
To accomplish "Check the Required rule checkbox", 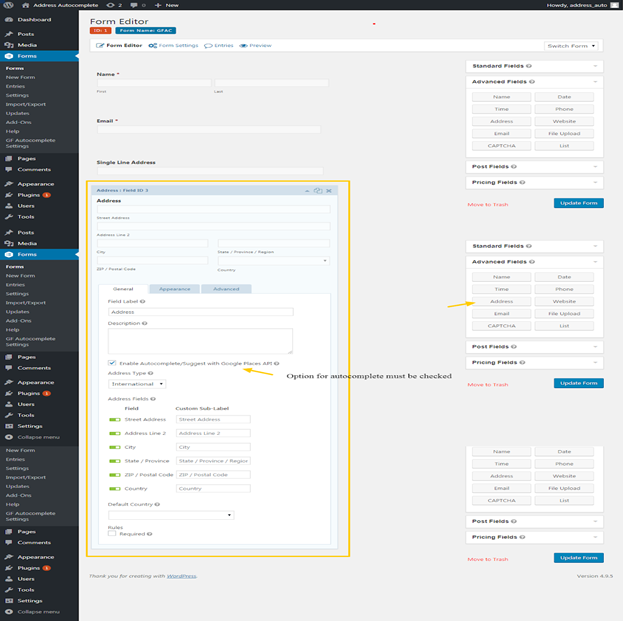I will click(x=112, y=534).
